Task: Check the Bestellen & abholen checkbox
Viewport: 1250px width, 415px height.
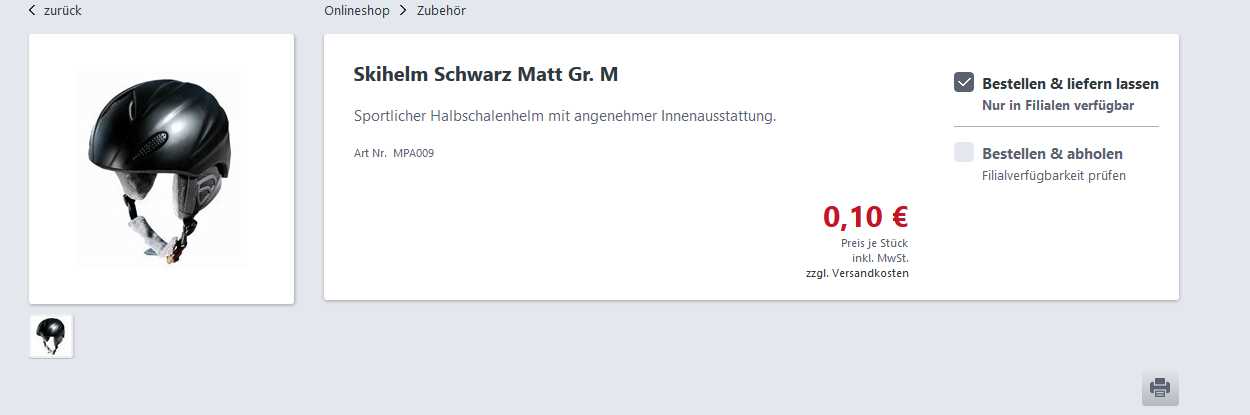Action: coord(964,152)
